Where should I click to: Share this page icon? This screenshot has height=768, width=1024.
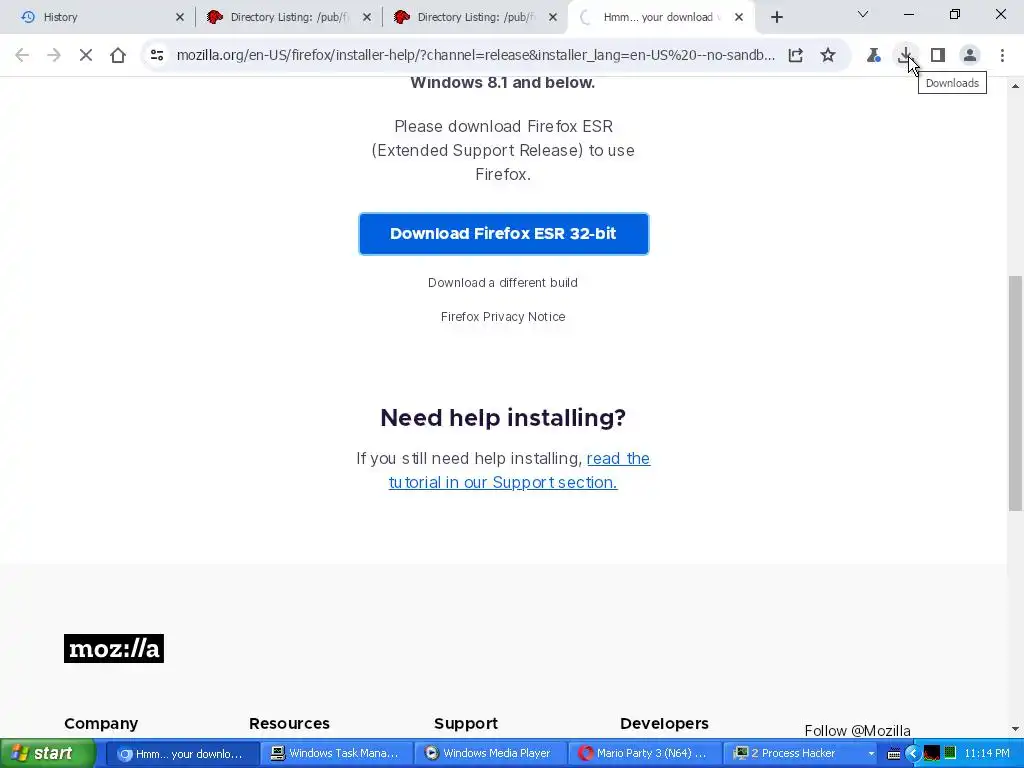click(795, 56)
